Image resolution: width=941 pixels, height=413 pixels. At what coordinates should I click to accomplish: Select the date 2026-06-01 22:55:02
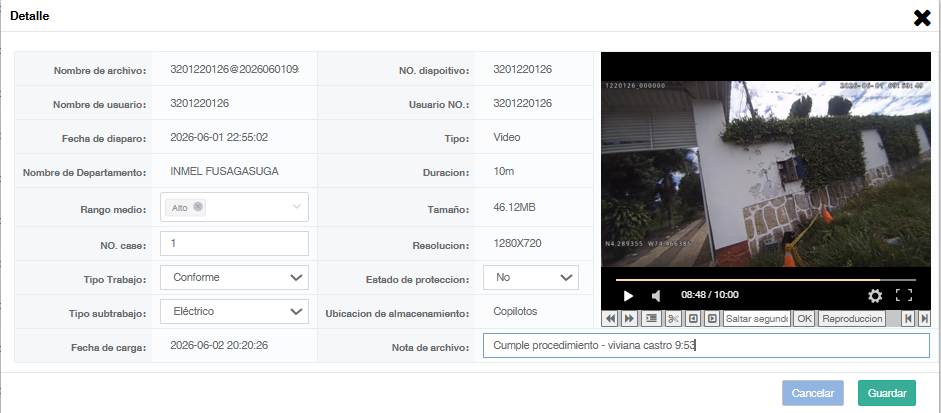(219, 137)
